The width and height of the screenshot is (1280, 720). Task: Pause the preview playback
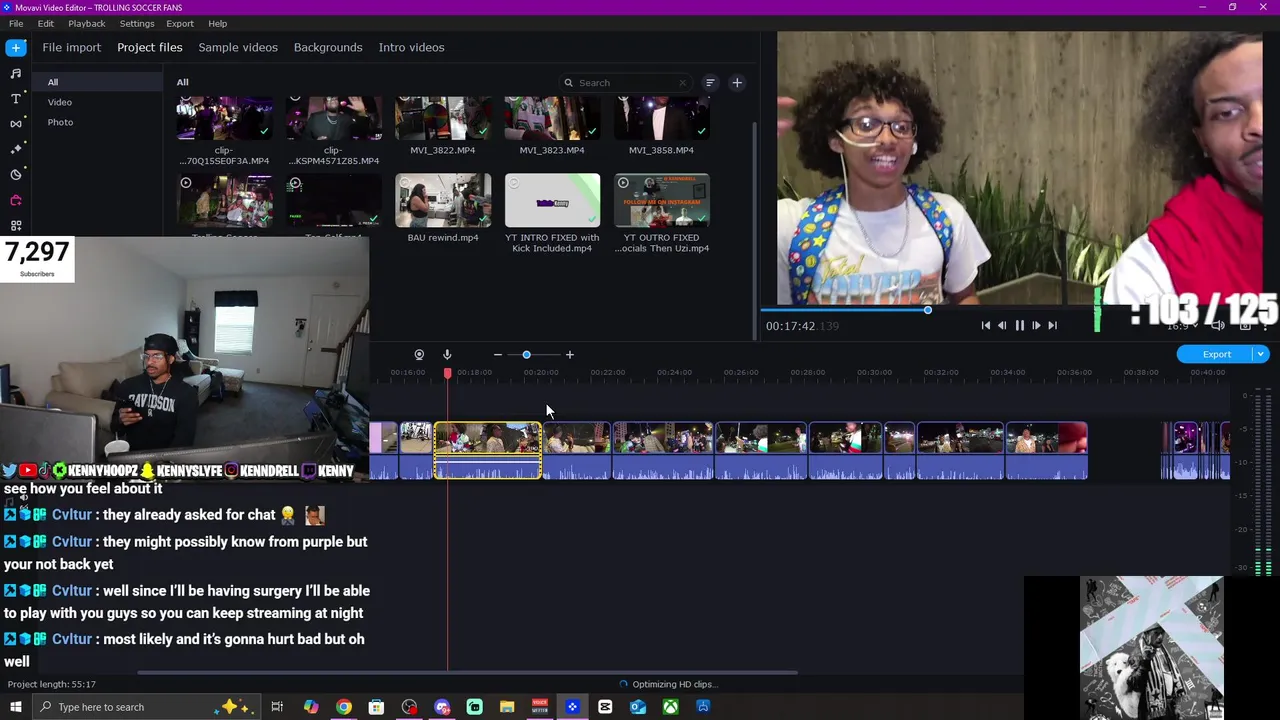point(1020,325)
